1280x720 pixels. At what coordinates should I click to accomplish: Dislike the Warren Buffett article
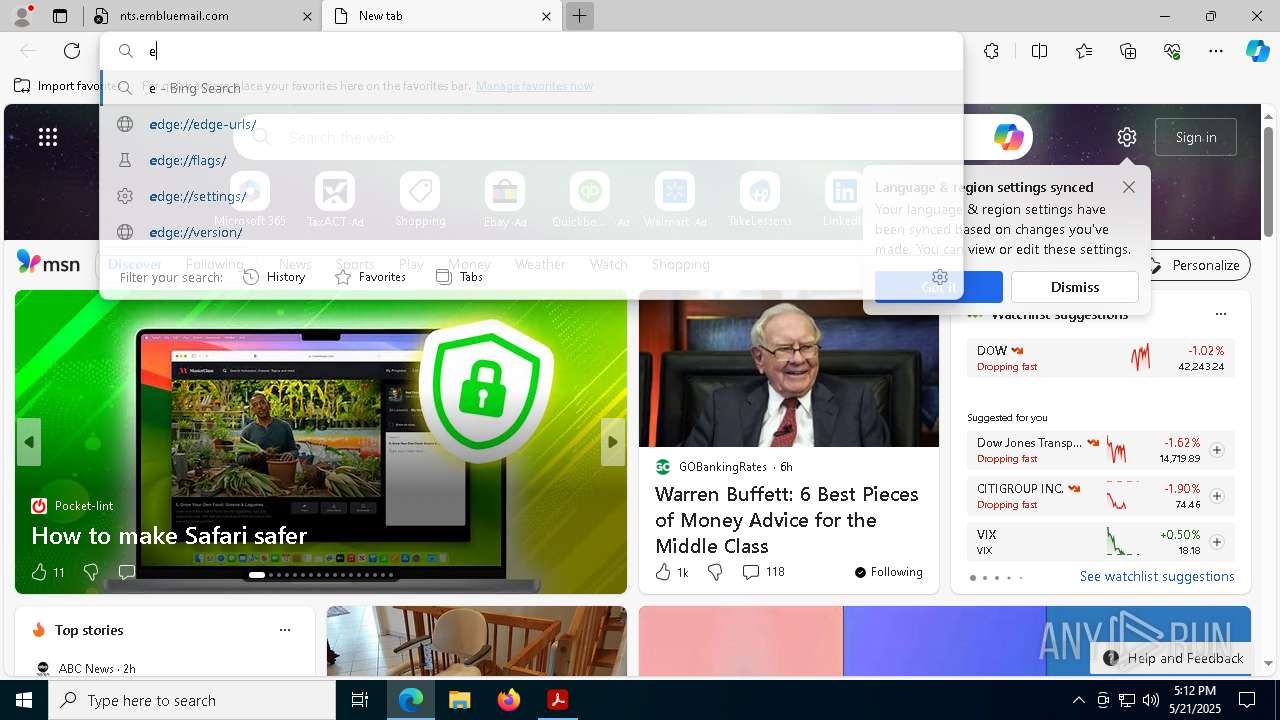point(715,572)
